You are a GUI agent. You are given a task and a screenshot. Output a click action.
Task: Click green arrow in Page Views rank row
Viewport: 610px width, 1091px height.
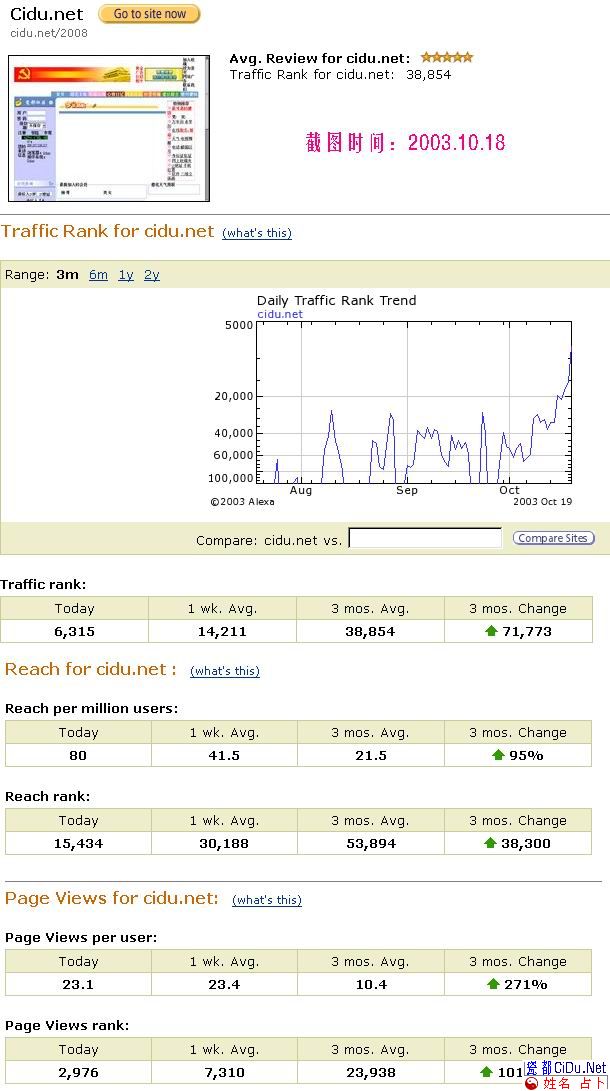(x=487, y=1072)
